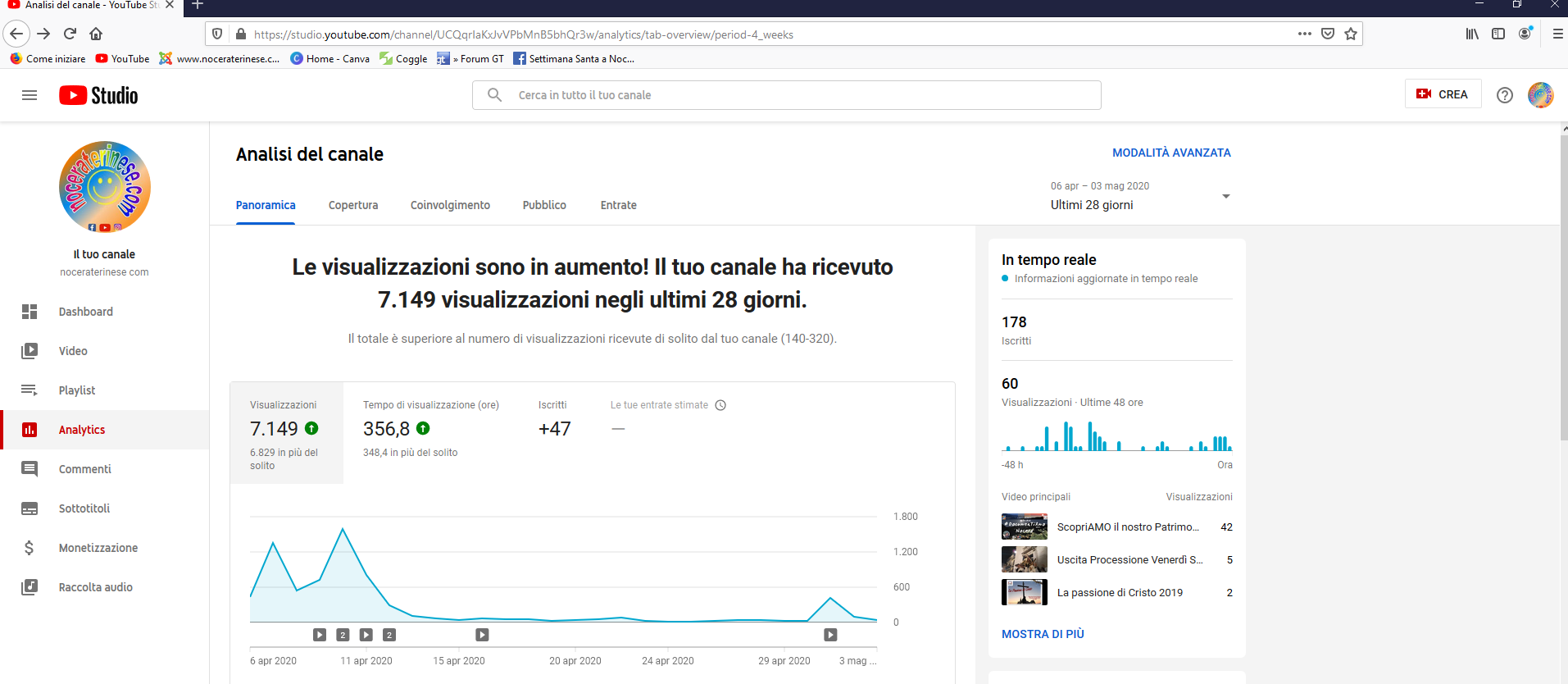This screenshot has width=1568, height=684.
Task: Open the hamburger navigation menu
Action: tap(30, 95)
